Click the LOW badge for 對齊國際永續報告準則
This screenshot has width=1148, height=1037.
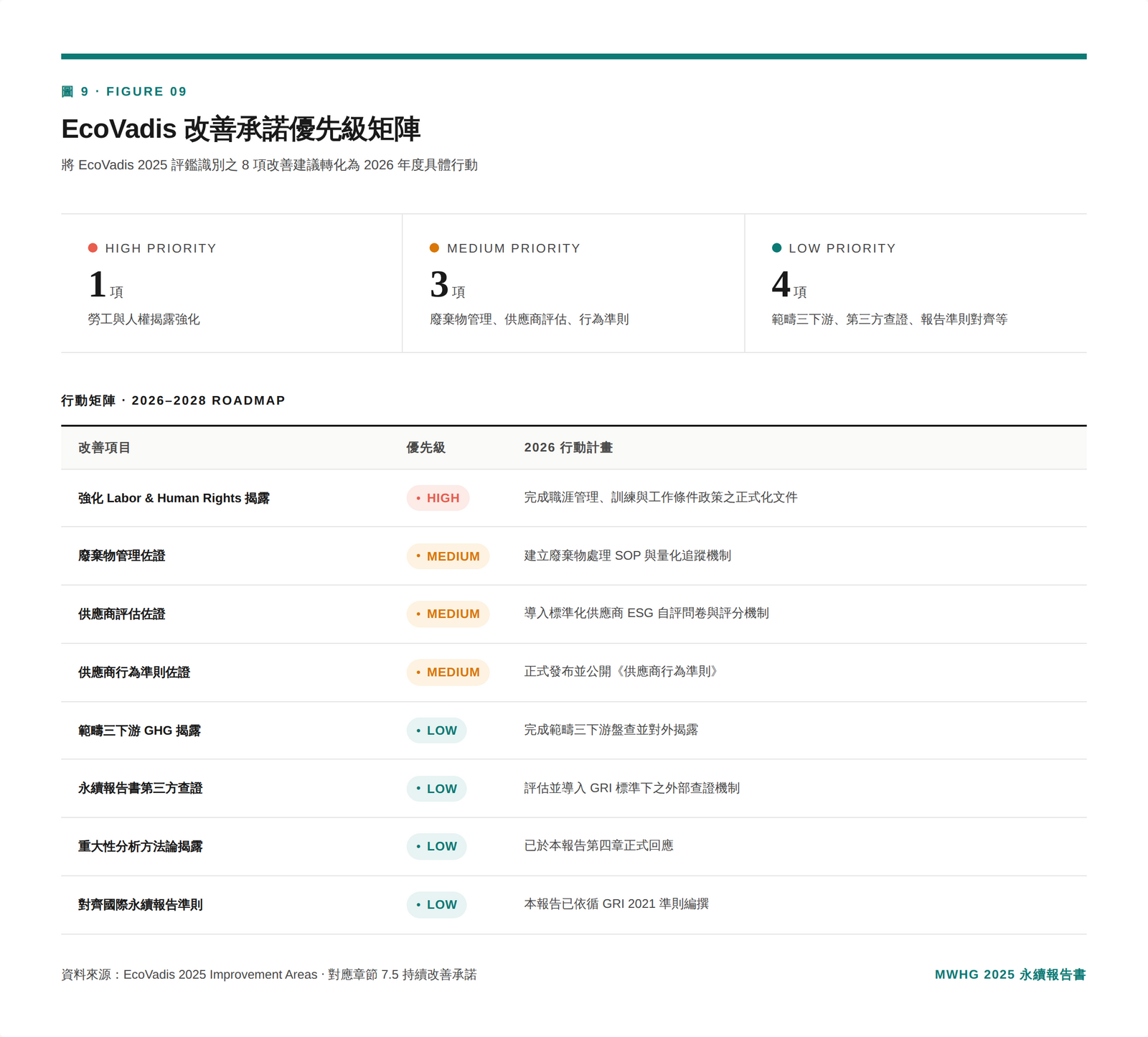tap(436, 905)
